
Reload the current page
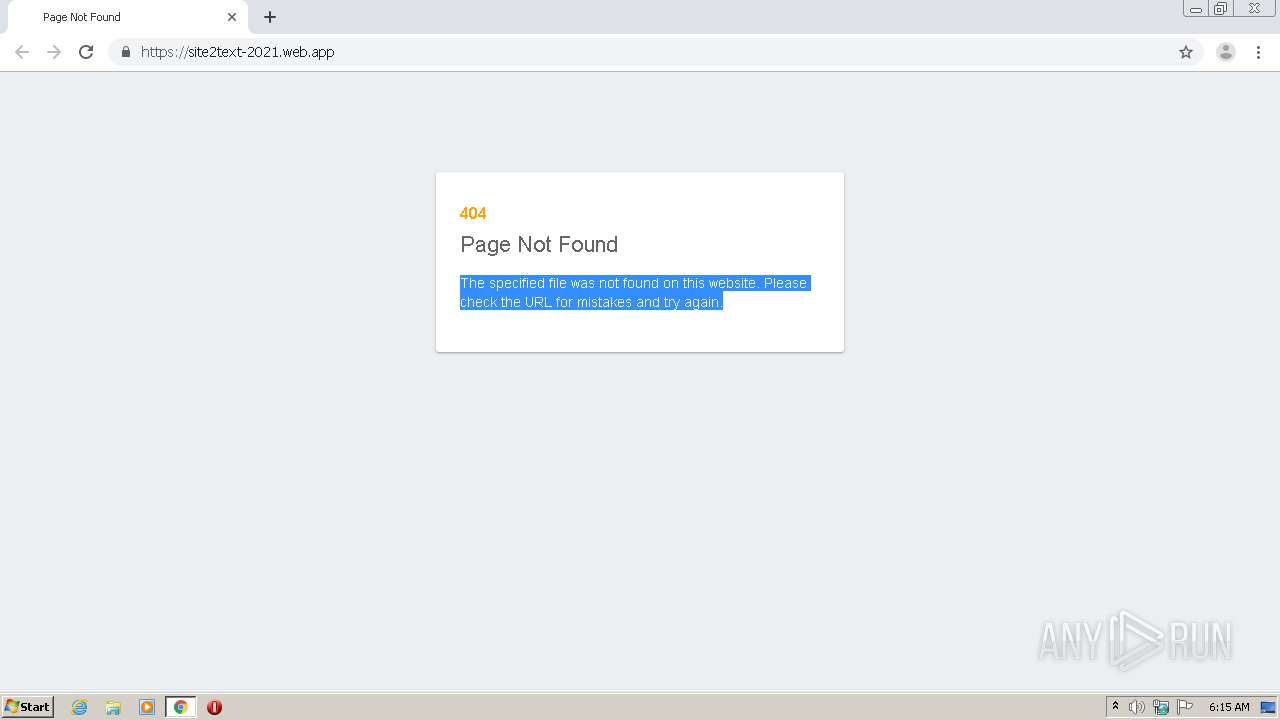tap(86, 52)
